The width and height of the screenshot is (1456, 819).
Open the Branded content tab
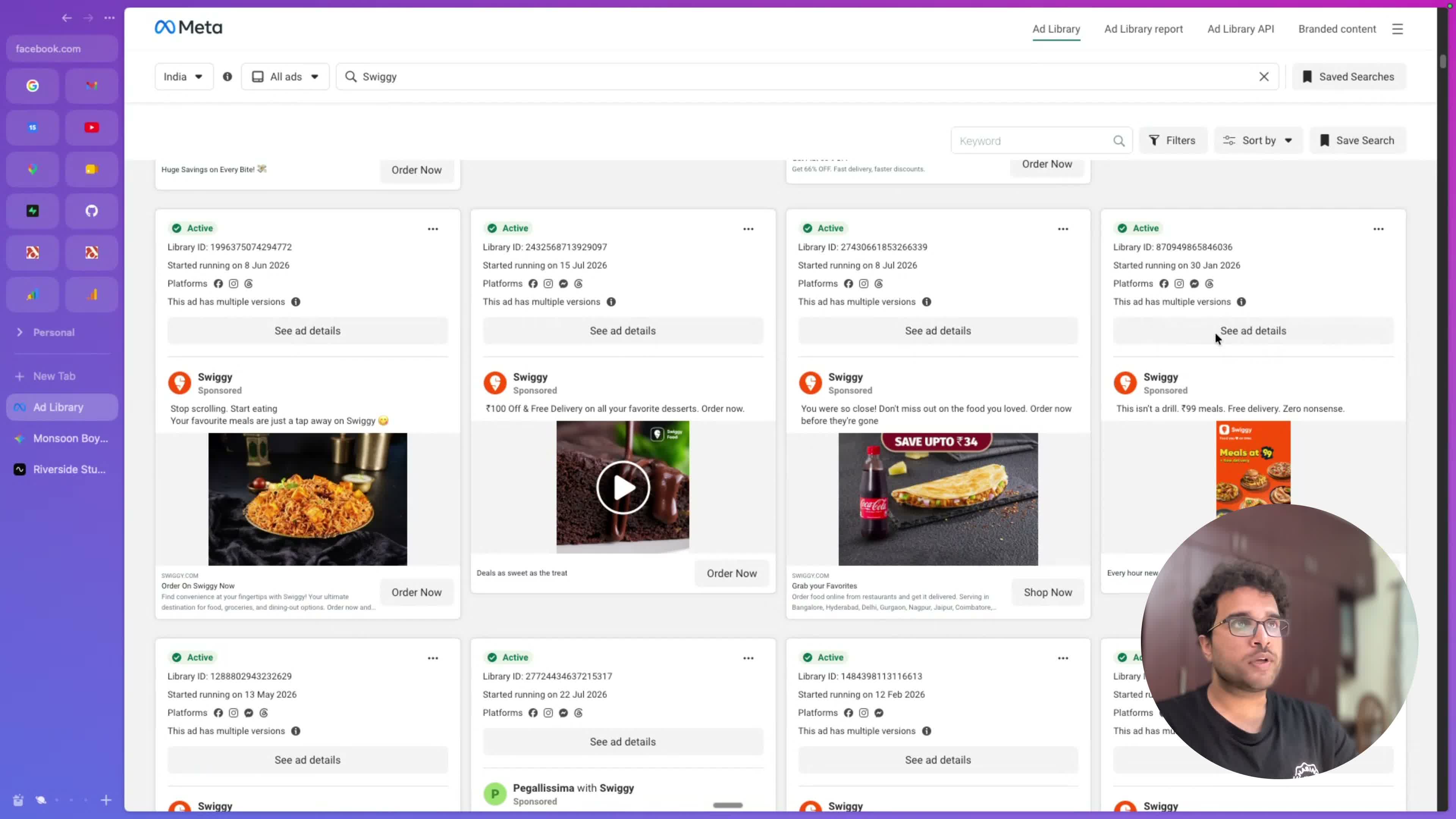click(1337, 29)
